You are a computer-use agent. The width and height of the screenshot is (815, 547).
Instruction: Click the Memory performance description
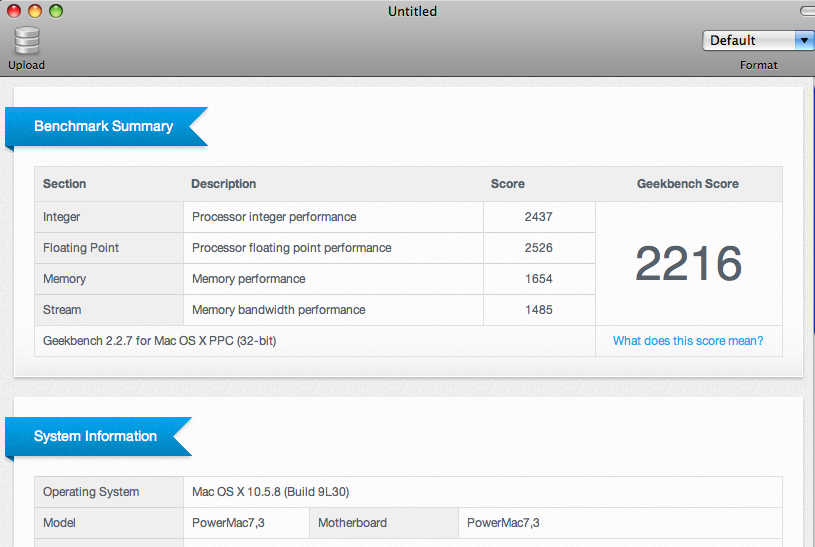point(248,279)
